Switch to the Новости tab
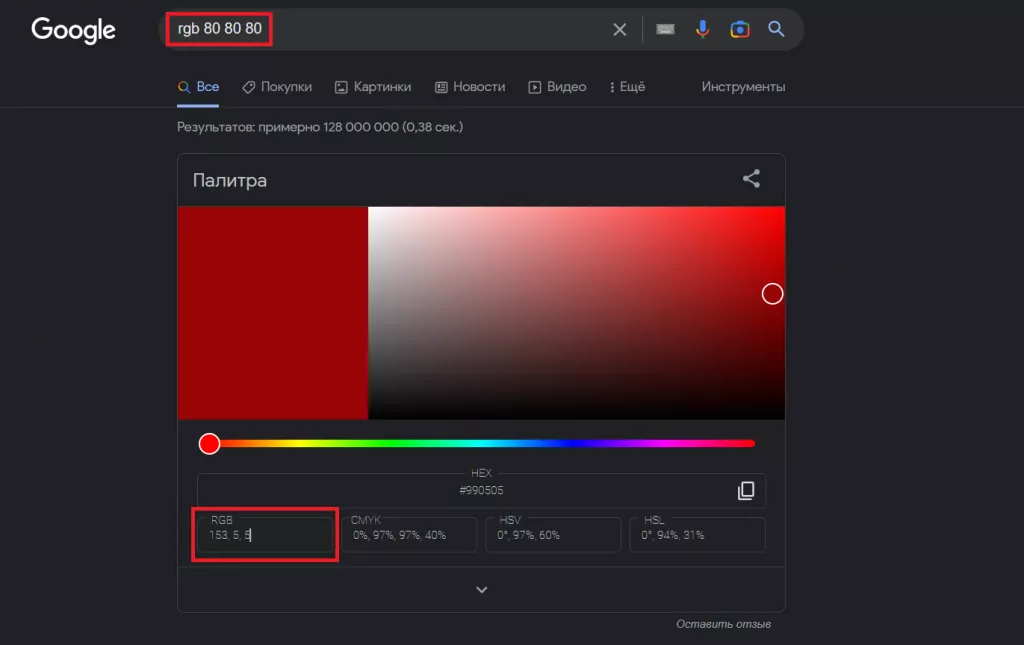Screen dimensions: 1024x645 coord(470,87)
